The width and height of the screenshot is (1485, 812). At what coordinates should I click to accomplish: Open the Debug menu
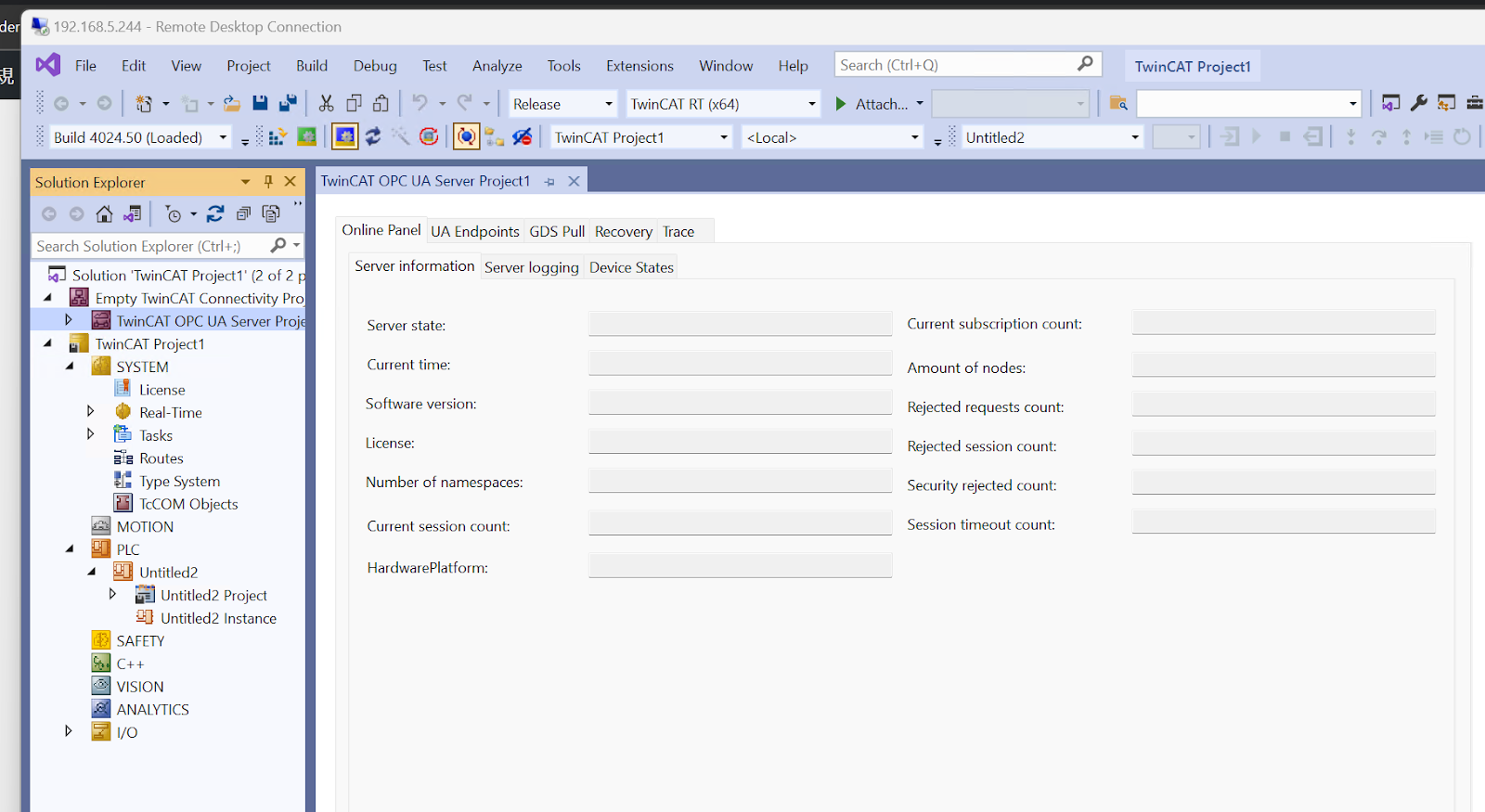375,66
